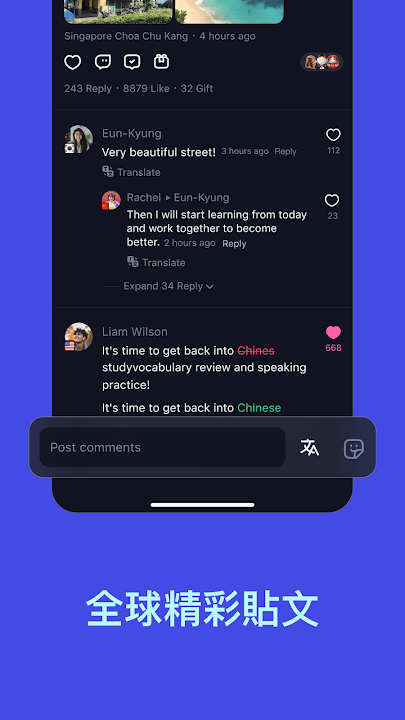Like Eun-Kyung's comment with heart

click(333, 135)
